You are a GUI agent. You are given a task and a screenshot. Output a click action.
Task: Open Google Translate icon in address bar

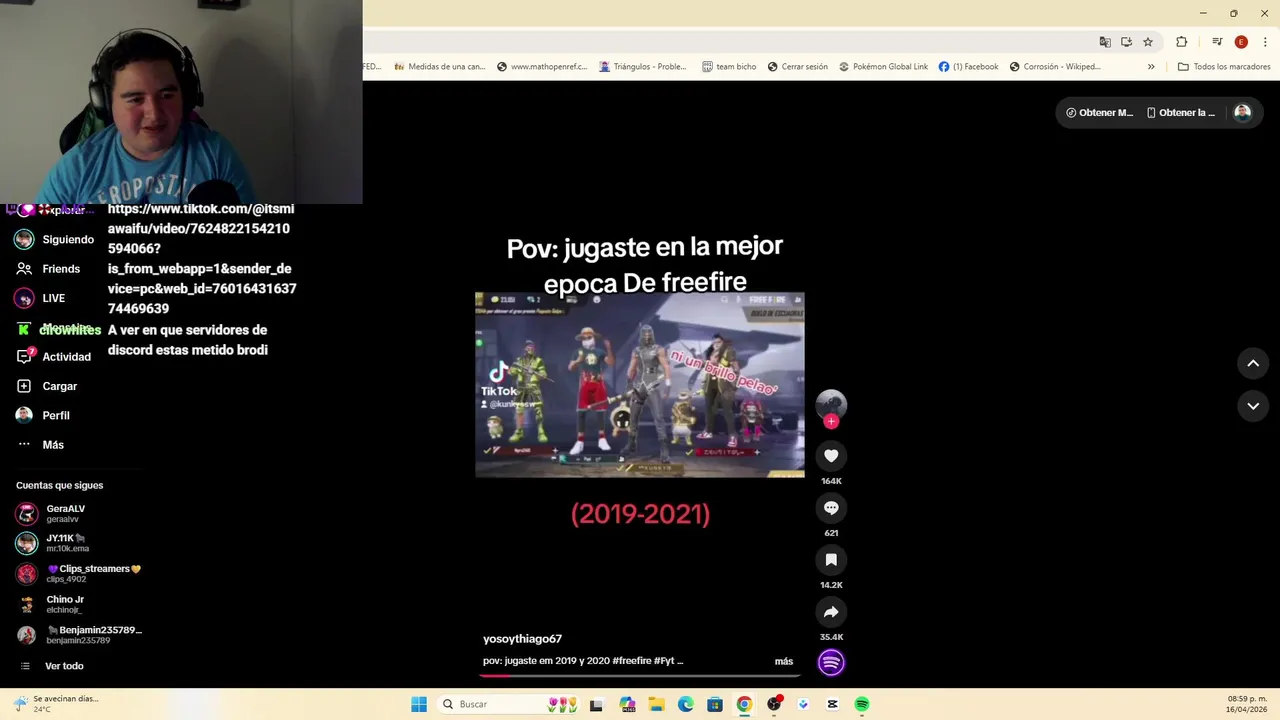tap(1105, 42)
